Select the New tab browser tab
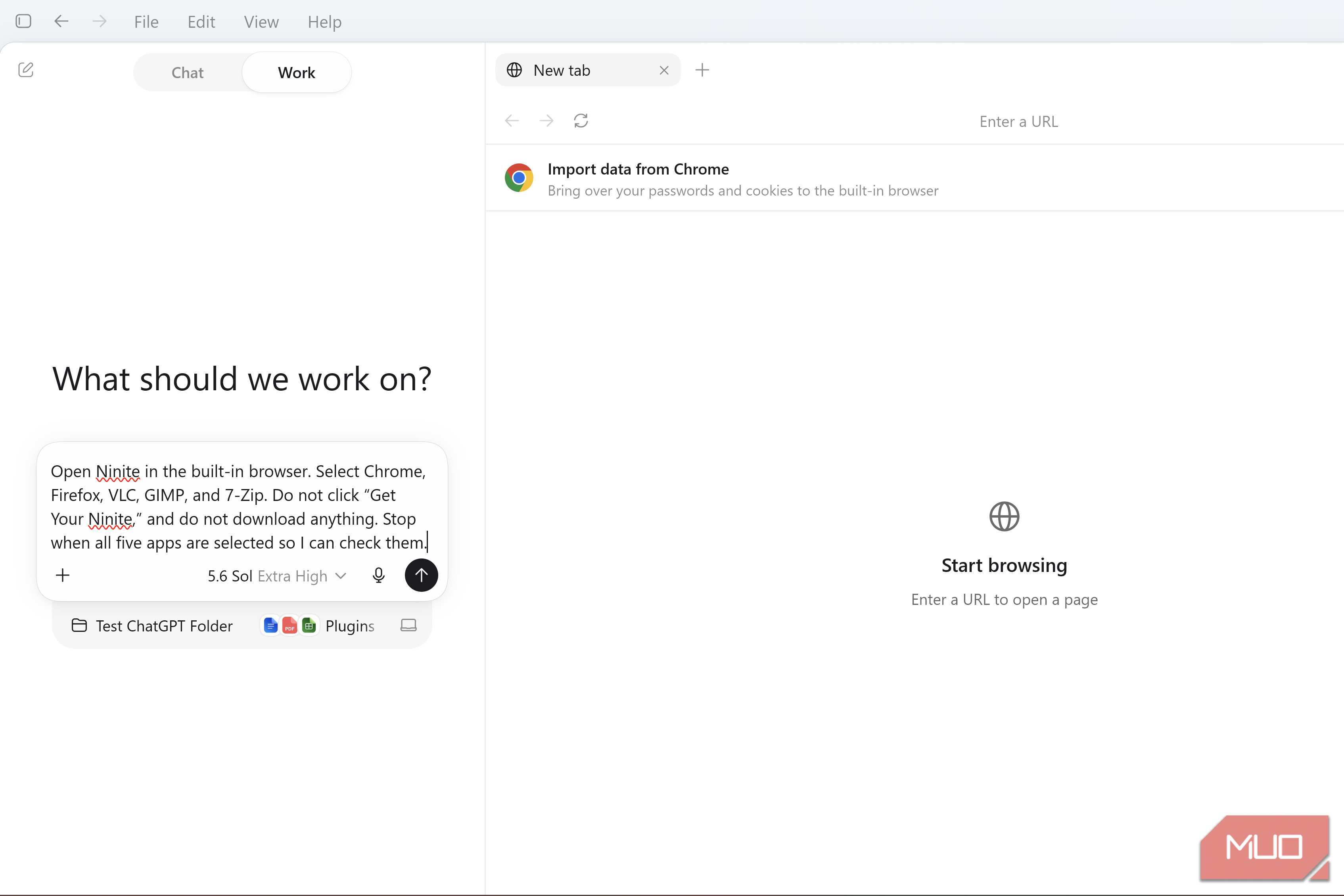 point(588,70)
